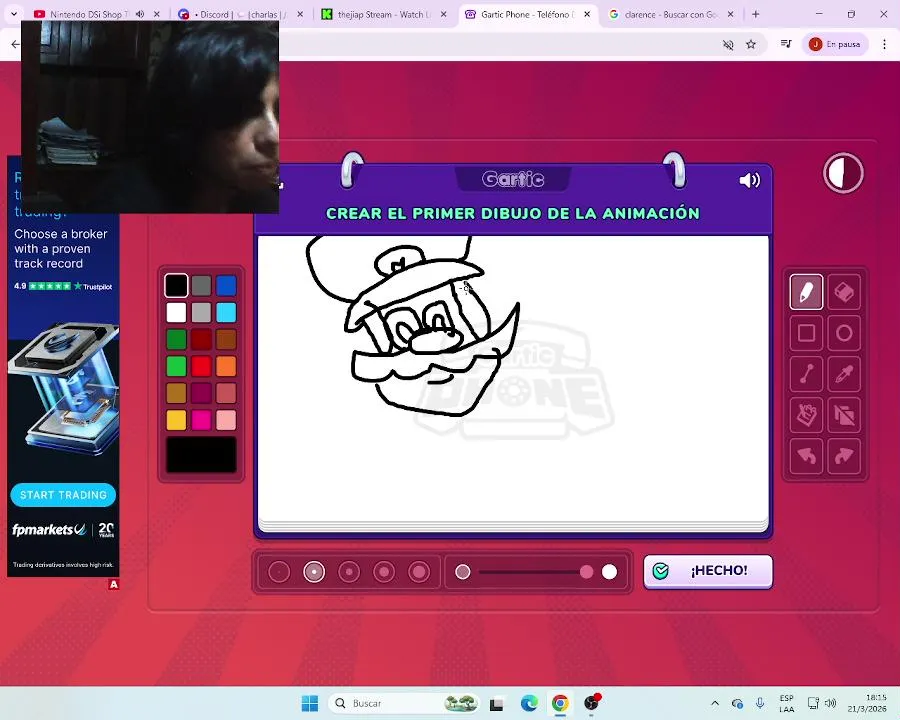Select the Gartic Phone tab
This screenshot has width=900, height=720.
point(527,14)
